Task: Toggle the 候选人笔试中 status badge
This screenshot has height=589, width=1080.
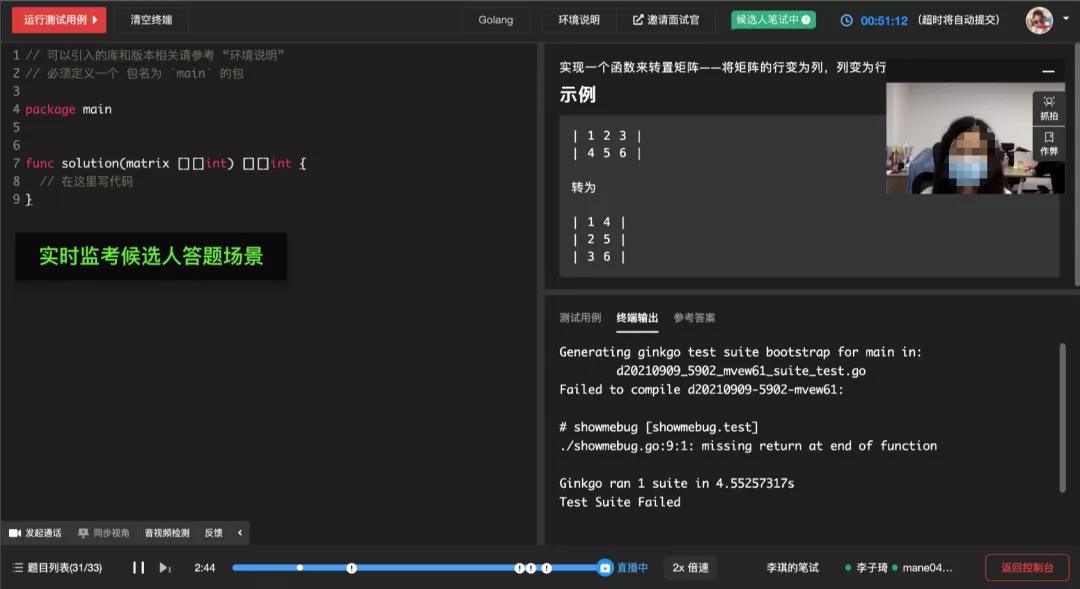Action: [x=772, y=18]
